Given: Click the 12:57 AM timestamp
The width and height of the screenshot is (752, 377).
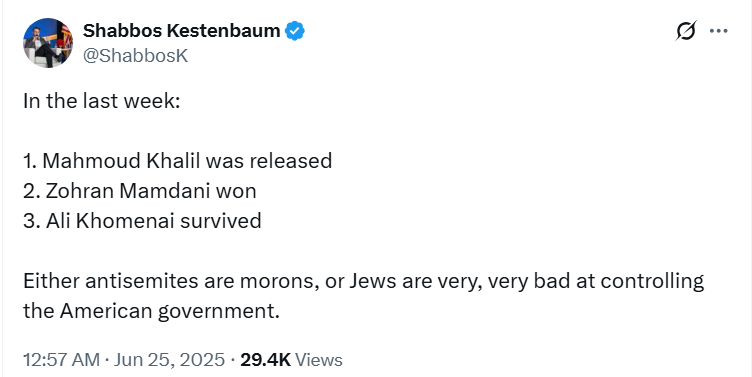Looking at the screenshot, I should tap(61, 360).
